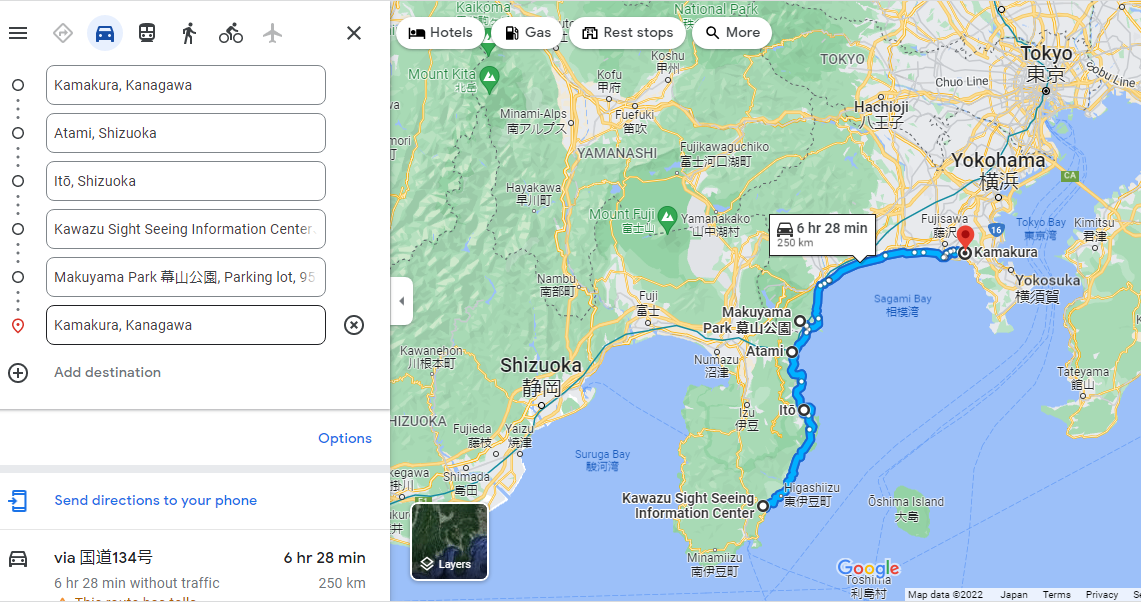Open route Options
1141x603 pixels.
(x=345, y=439)
